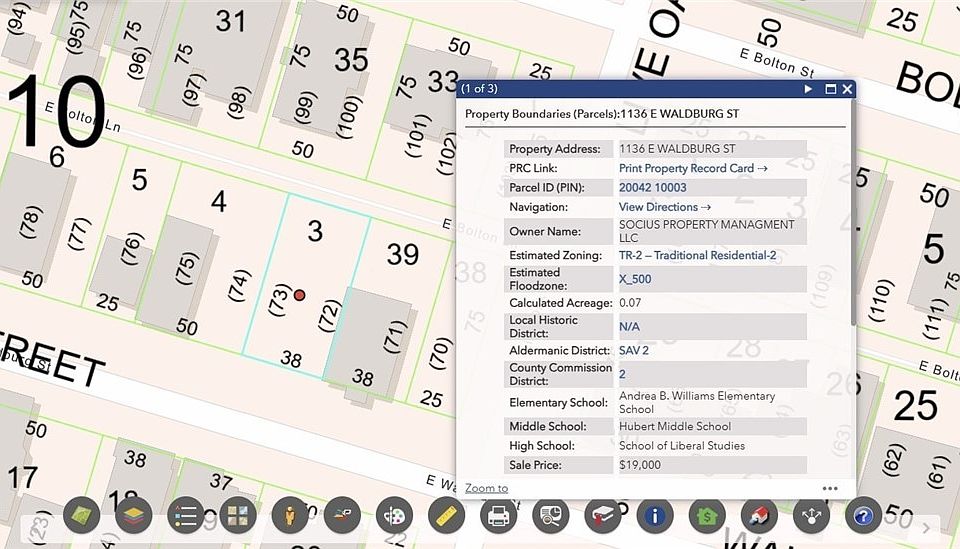The height and width of the screenshot is (549, 960).
Task: Open the red bookmark book icon
Action: (x=603, y=515)
